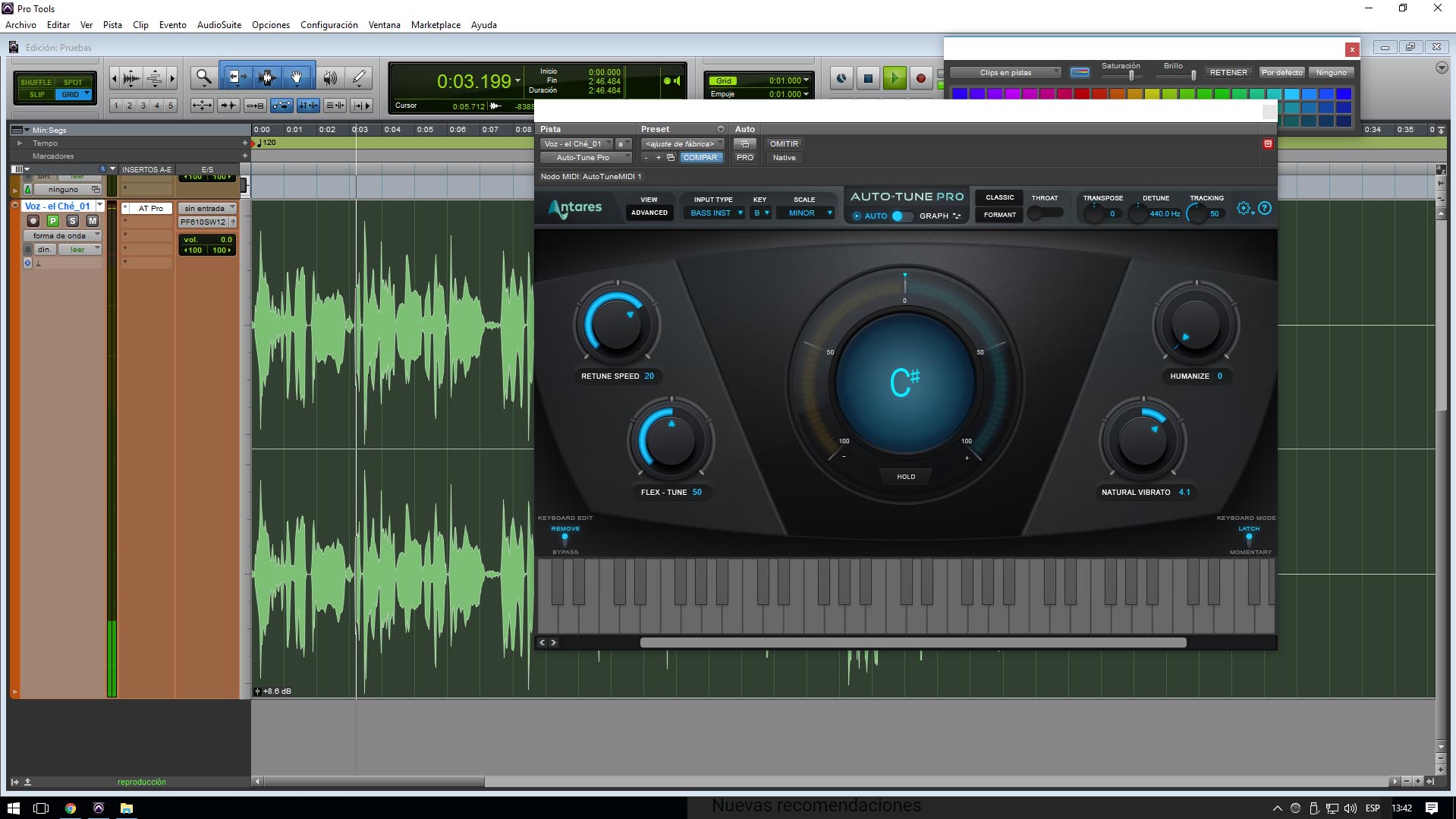Adjust the Saturación slider in the color palette
This screenshot has width=1456, height=819.
coord(1131,76)
